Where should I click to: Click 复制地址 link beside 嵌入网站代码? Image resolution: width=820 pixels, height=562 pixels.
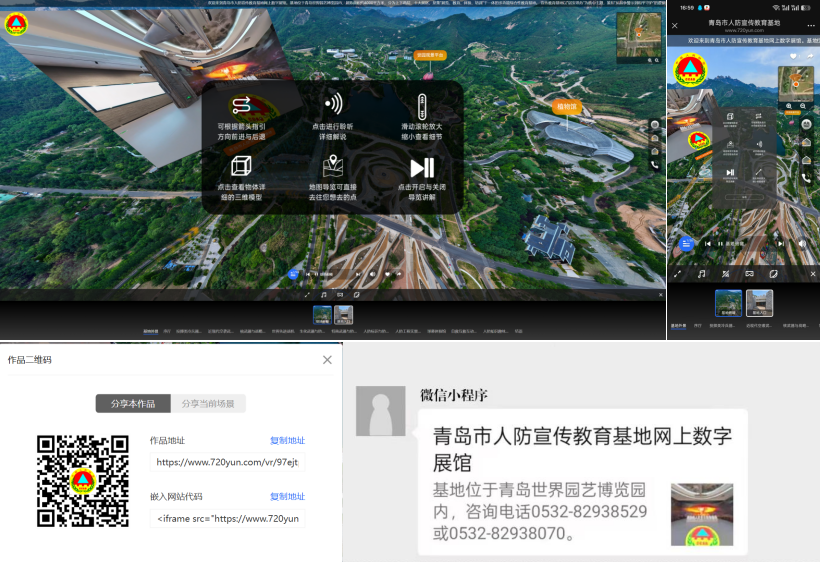tap(287, 497)
